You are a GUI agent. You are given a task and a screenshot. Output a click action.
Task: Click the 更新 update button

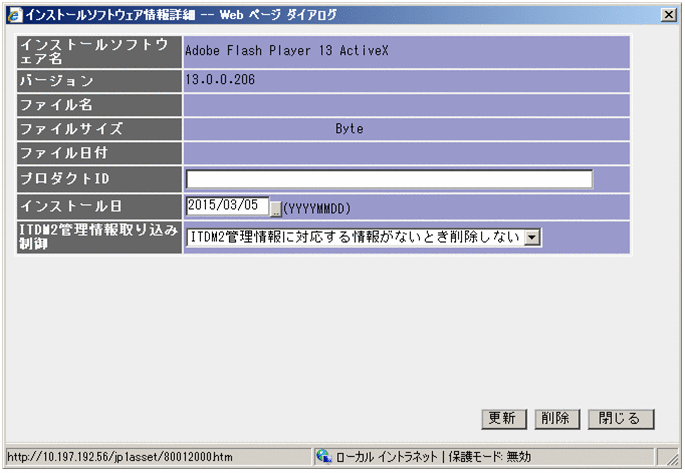tap(504, 419)
